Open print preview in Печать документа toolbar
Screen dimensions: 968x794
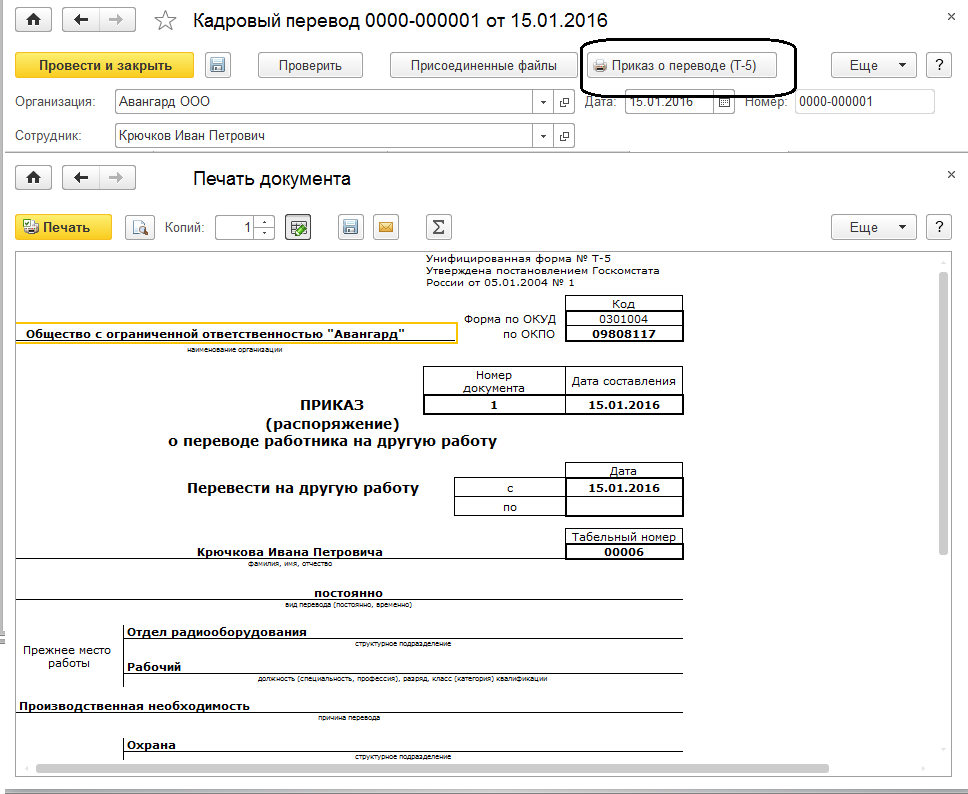pos(140,227)
